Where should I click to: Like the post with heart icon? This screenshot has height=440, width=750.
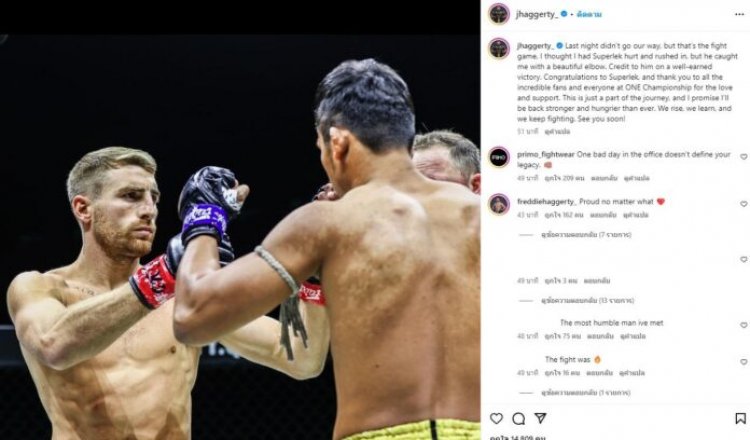click(x=496, y=418)
